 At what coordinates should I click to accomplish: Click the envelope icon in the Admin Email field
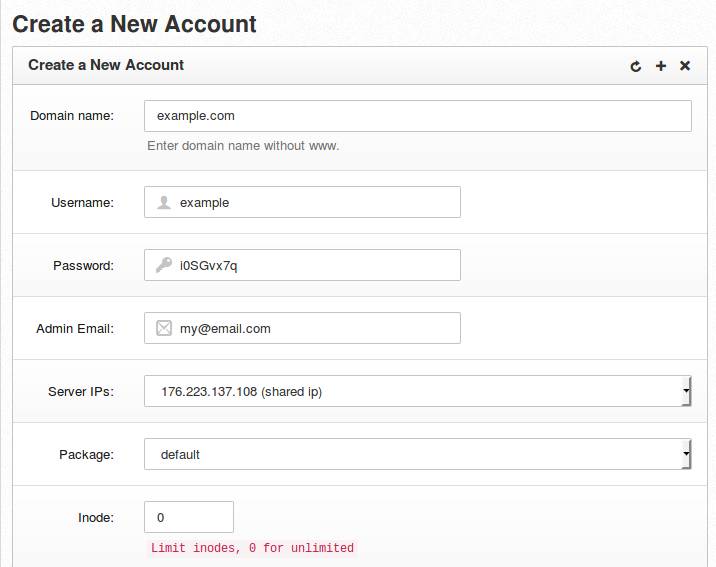click(164, 328)
